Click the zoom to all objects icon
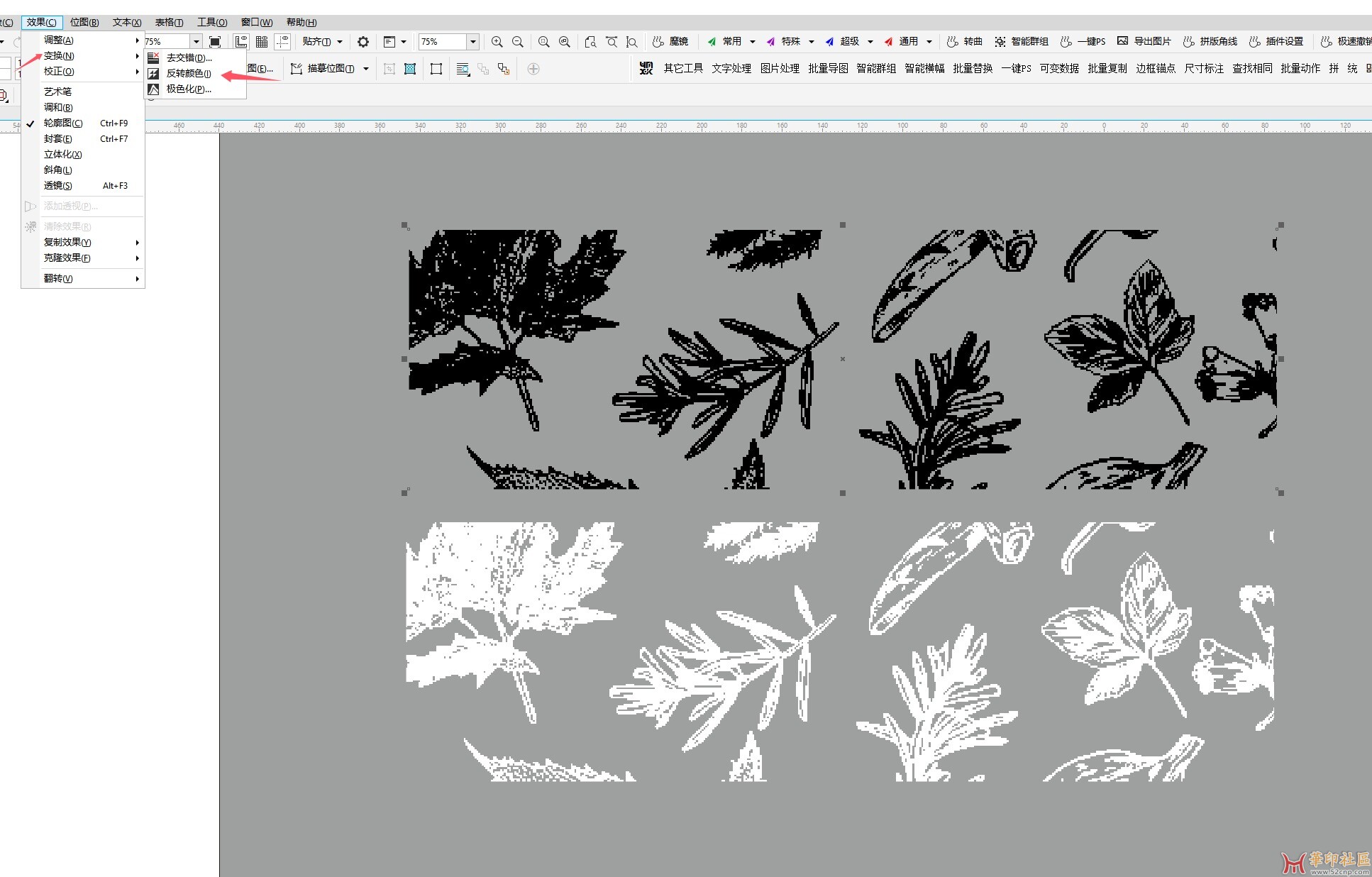The image size is (1372, 877). pos(565,42)
